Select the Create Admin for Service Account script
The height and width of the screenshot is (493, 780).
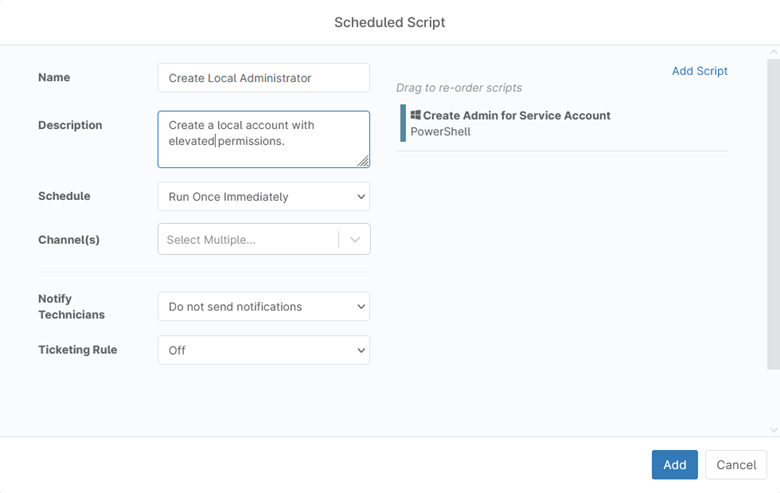tap(516, 115)
